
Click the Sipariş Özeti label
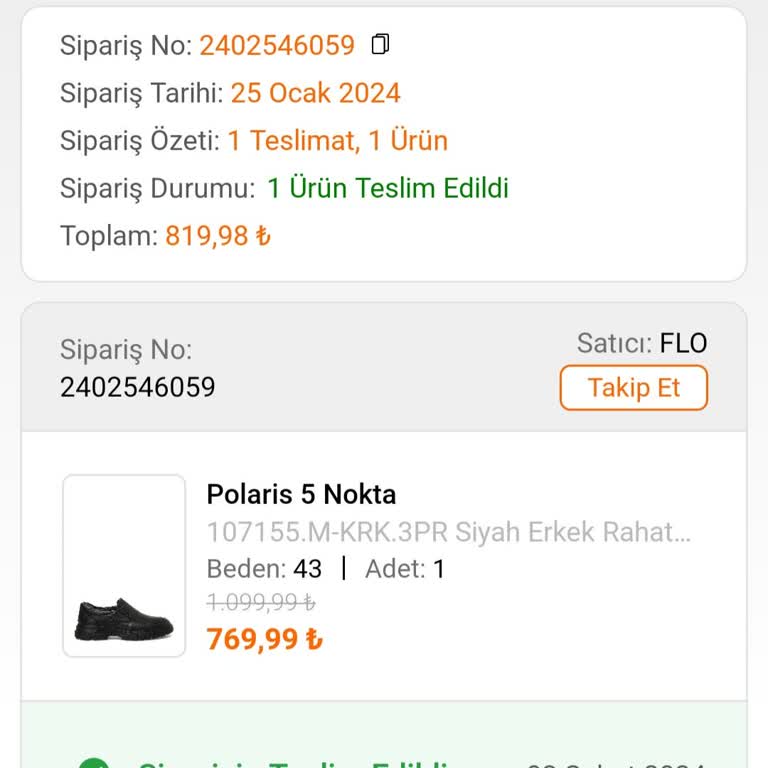[x=139, y=141]
